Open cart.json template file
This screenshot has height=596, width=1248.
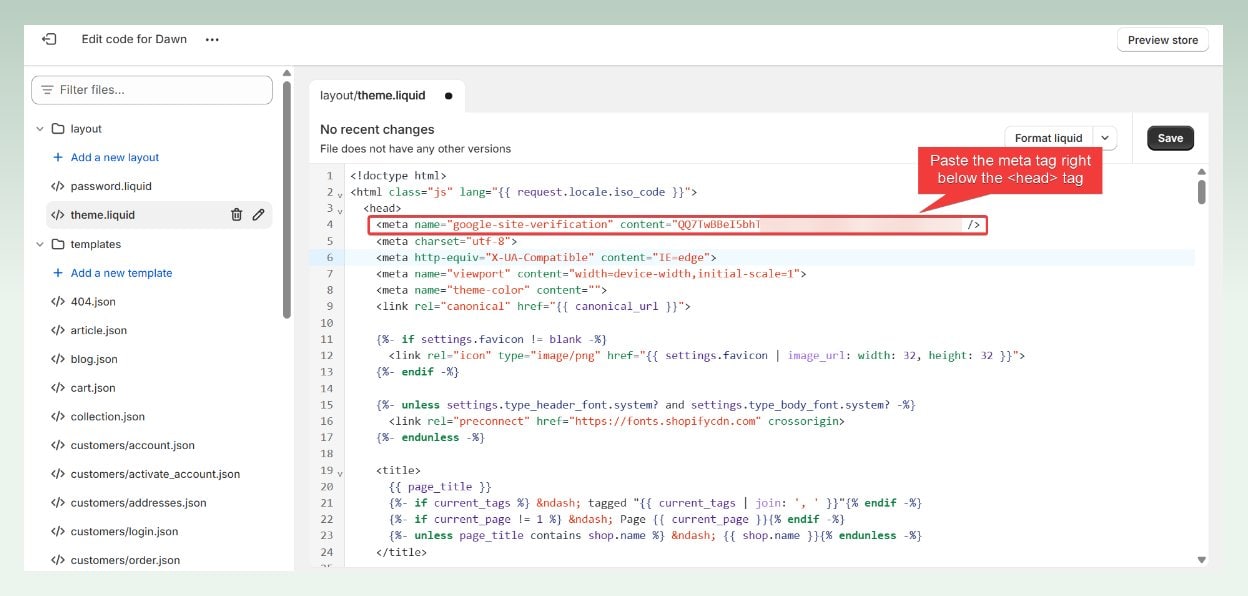tap(93, 388)
